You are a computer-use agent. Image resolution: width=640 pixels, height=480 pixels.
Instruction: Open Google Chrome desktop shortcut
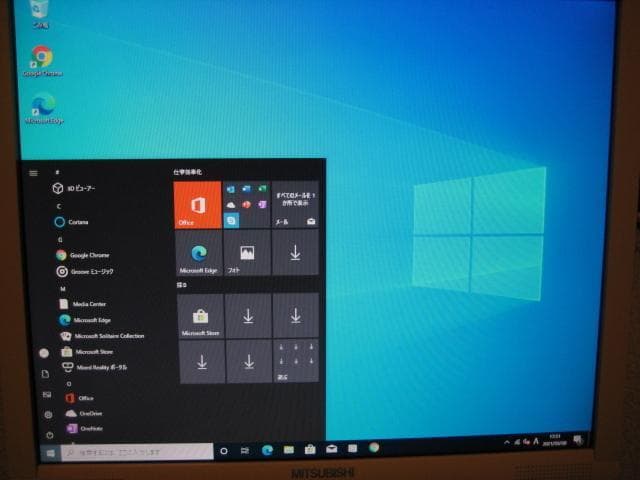[42, 62]
